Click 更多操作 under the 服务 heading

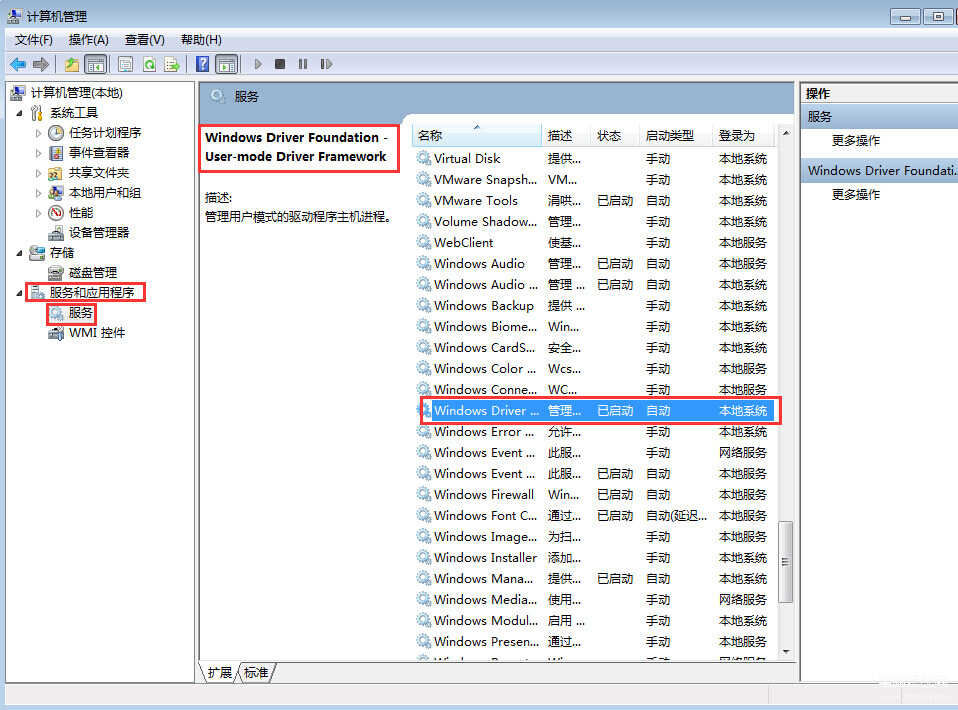pyautogui.click(x=855, y=141)
